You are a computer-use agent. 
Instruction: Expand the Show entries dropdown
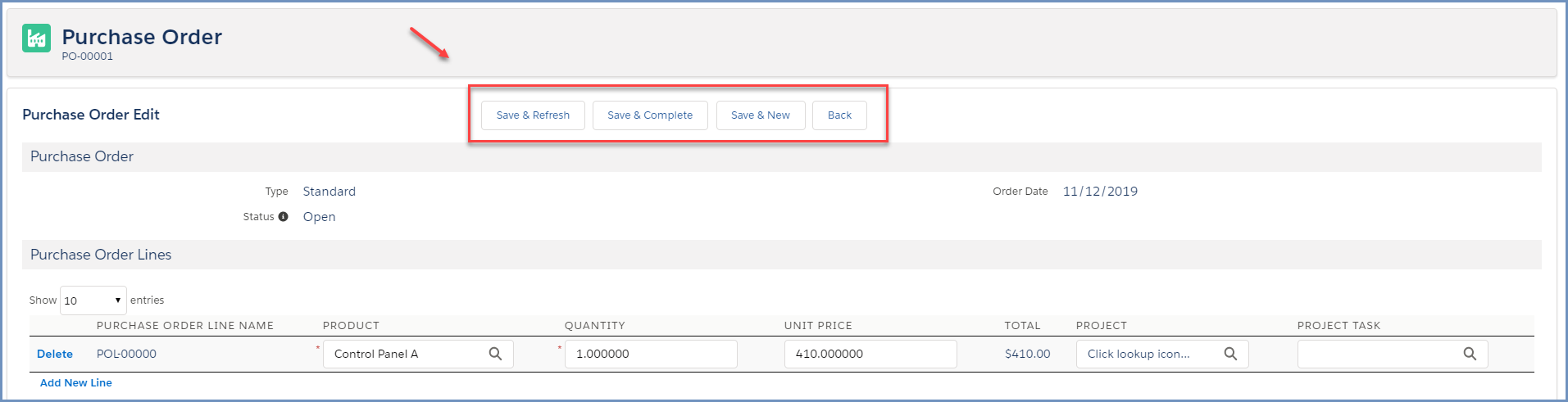click(x=93, y=300)
